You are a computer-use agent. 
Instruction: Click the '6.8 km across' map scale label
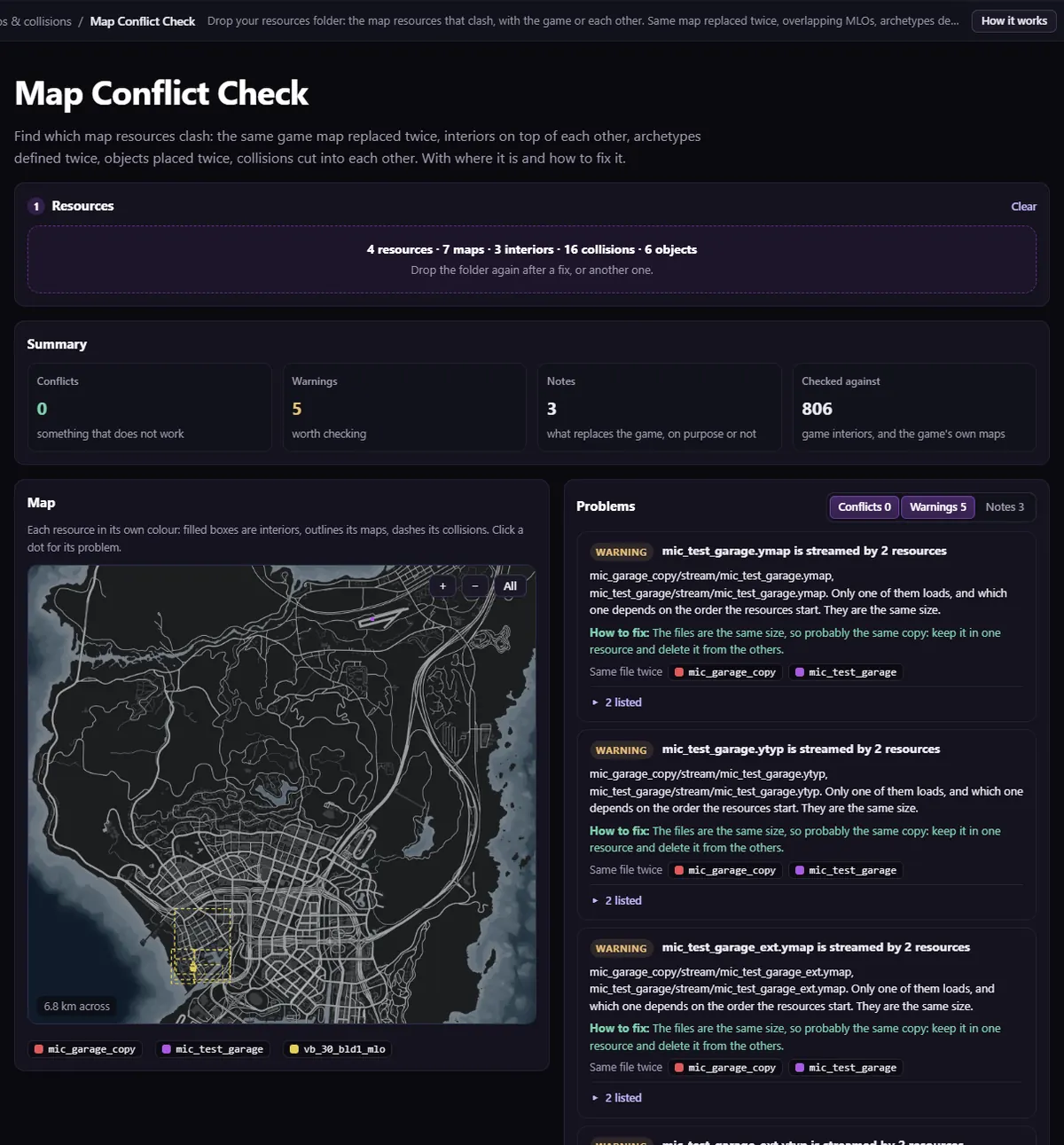[77, 1007]
